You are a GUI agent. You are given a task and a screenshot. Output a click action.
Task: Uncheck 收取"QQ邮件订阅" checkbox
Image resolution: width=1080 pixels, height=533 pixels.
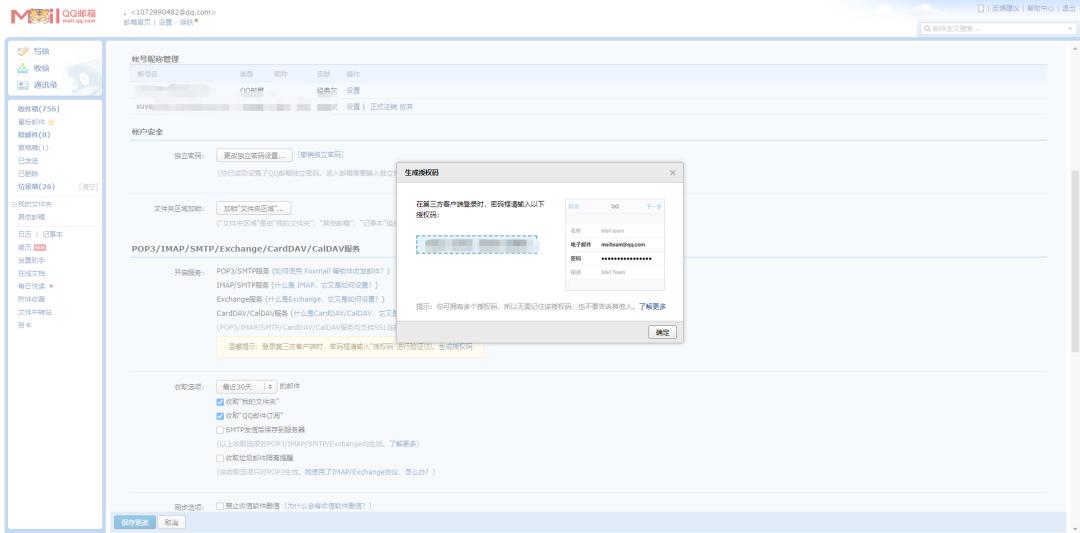220,416
